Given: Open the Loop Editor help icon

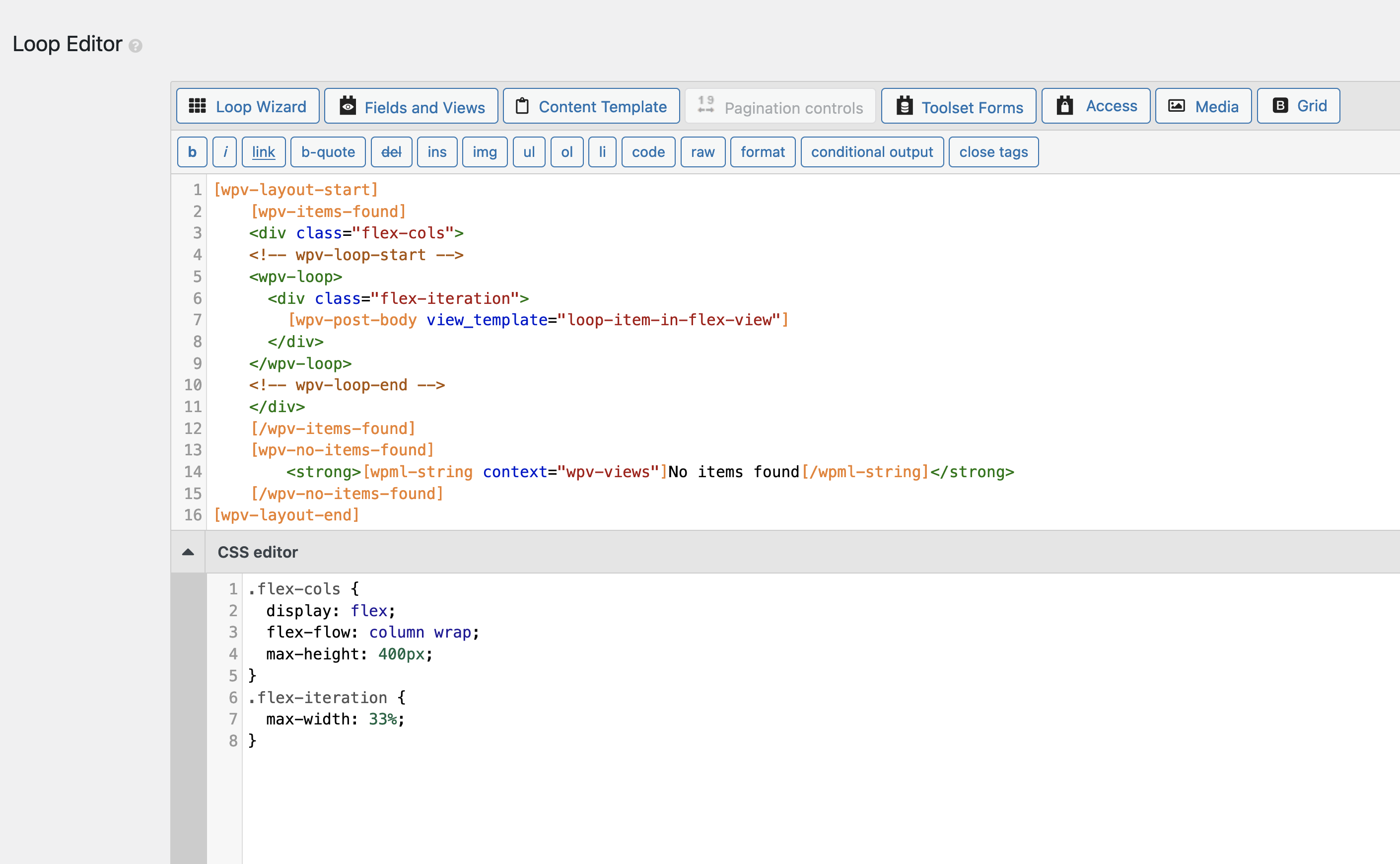Looking at the screenshot, I should 136,46.
